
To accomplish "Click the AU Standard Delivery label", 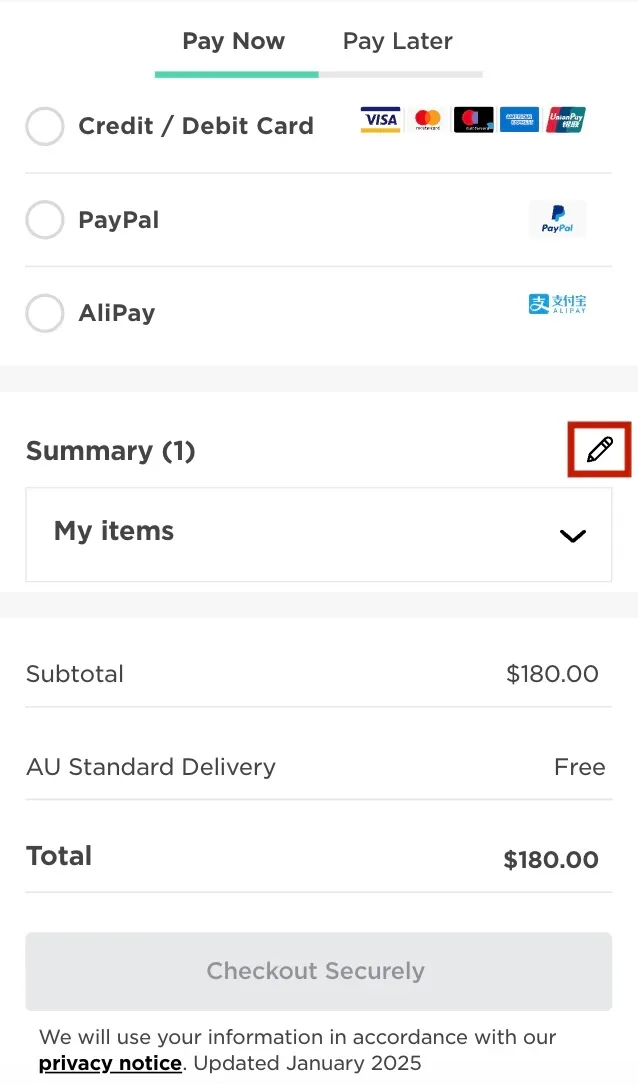I will point(150,767).
